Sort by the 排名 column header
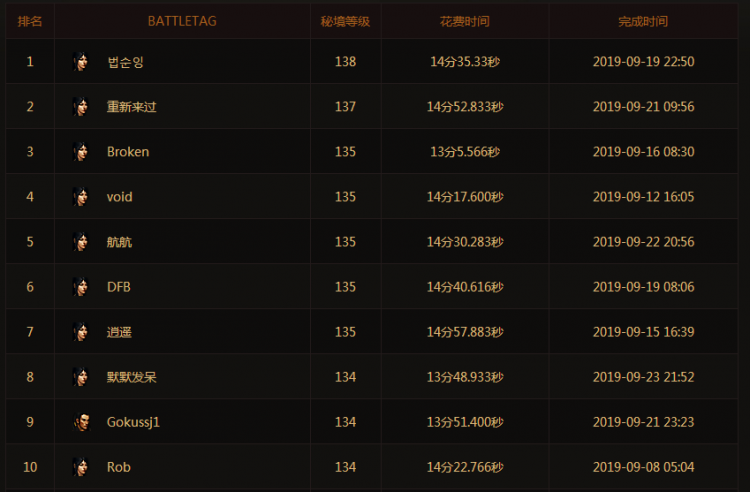The height and width of the screenshot is (492, 750). [30, 21]
